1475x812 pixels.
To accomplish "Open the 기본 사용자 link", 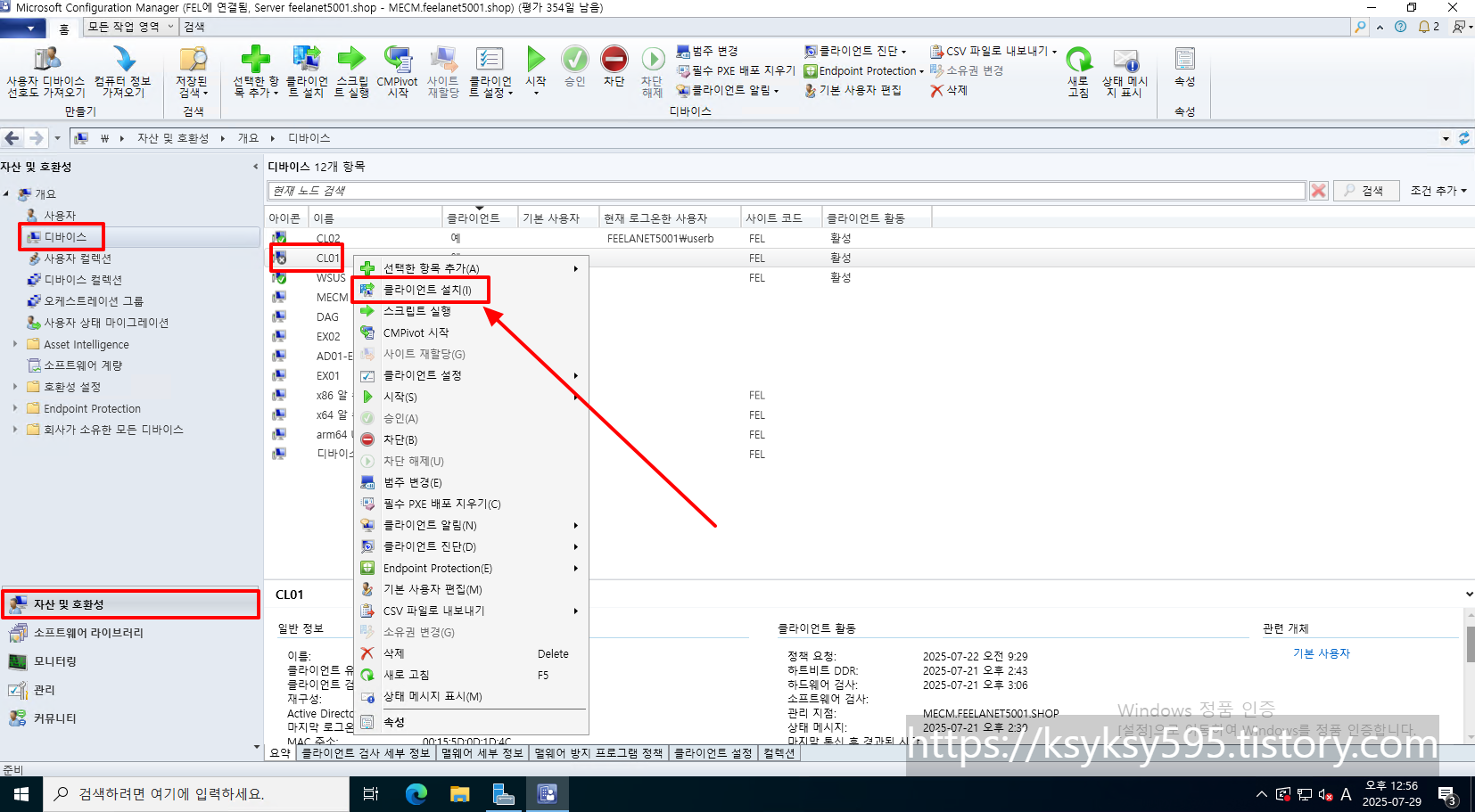I will point(1321,653).
